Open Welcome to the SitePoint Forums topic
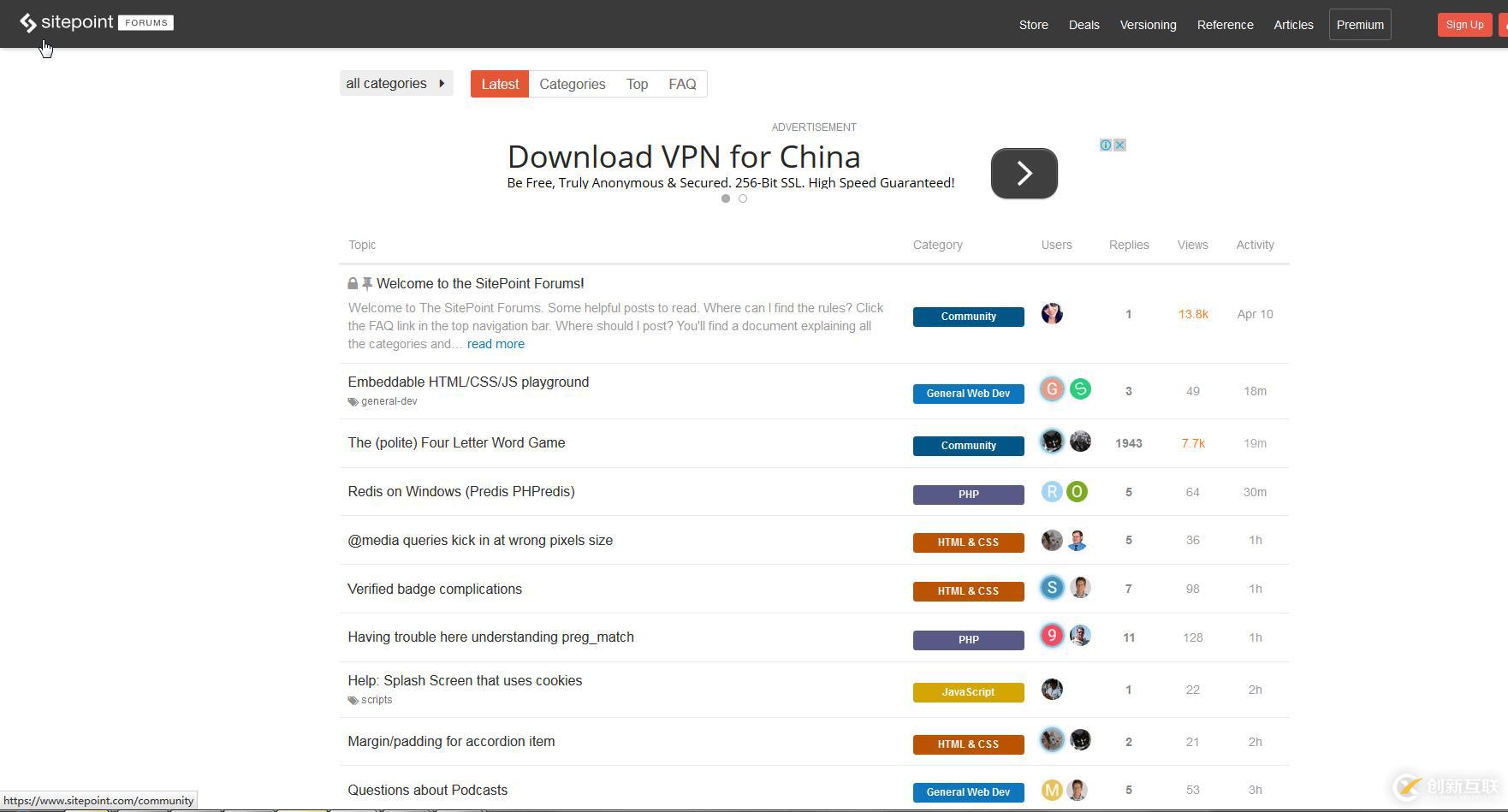The image size is (1508, 812). [480, 283]
